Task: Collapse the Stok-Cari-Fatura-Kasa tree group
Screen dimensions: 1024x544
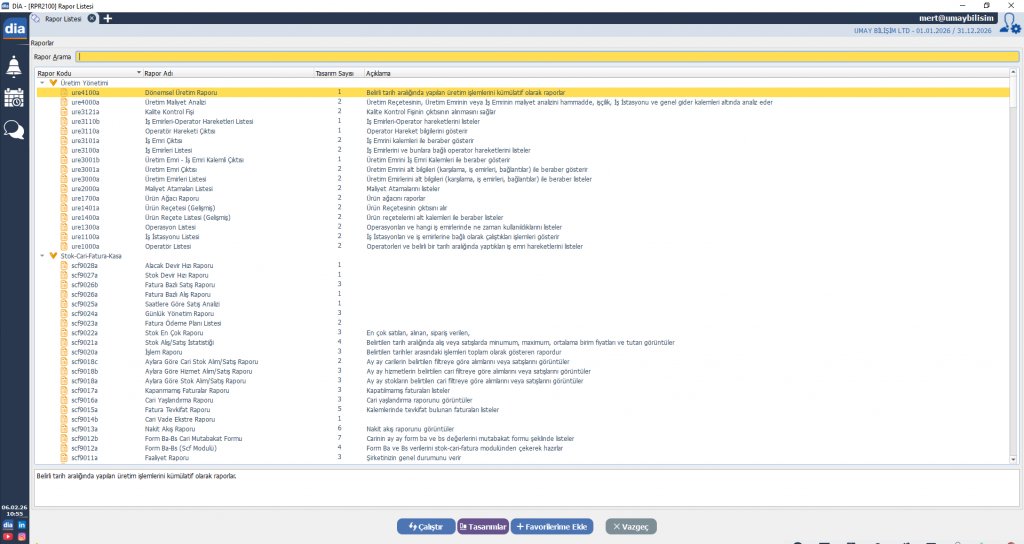Action: [x=41, y=256]
